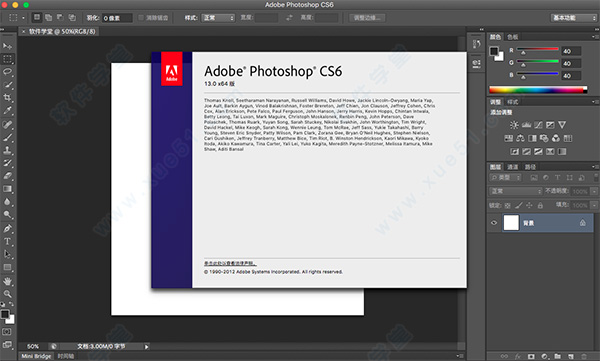Open the Properties panel icon
600x361 pixels.
coord(476,63)
